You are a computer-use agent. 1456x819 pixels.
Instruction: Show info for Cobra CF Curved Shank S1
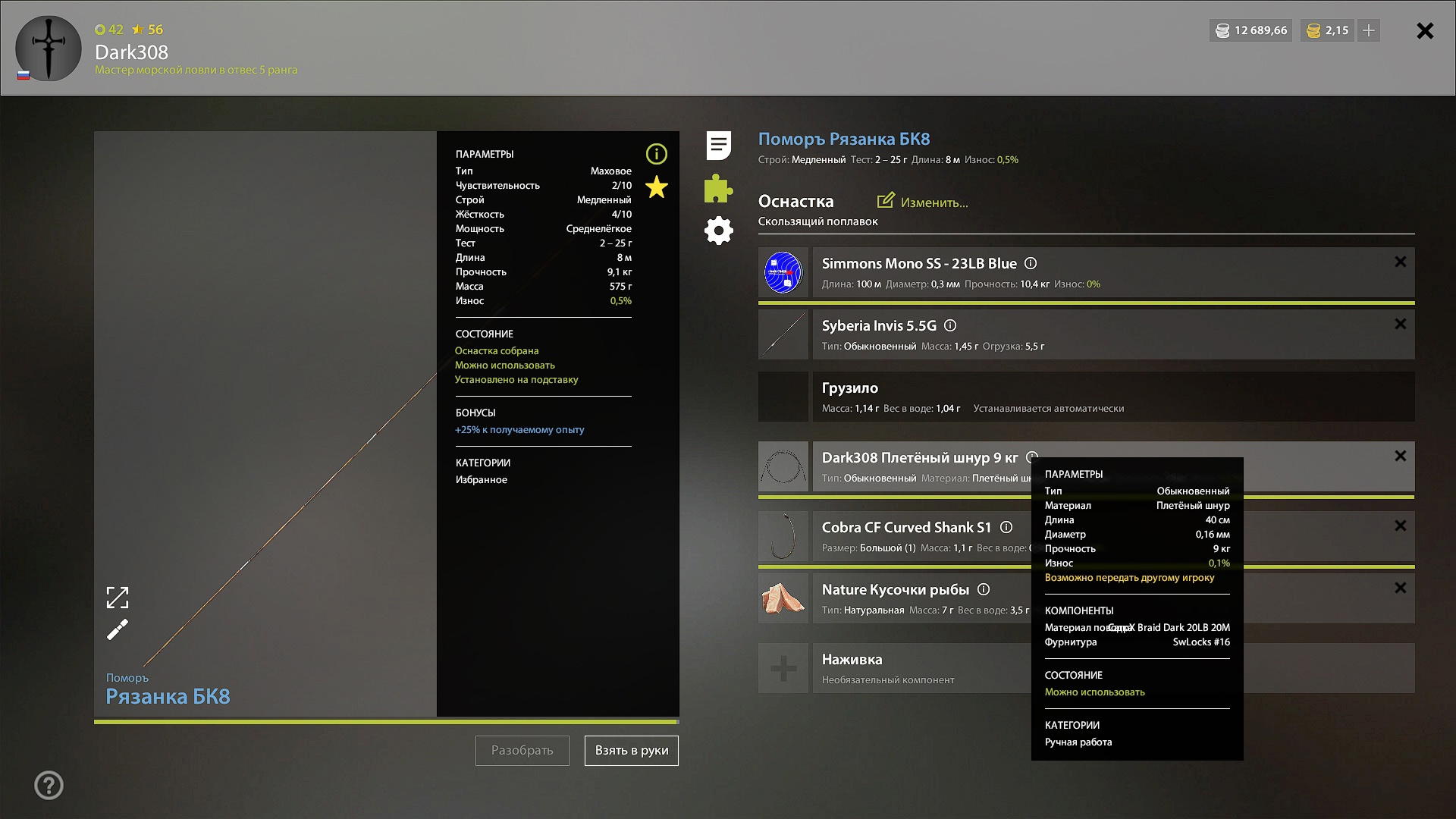coord(1006,527)
